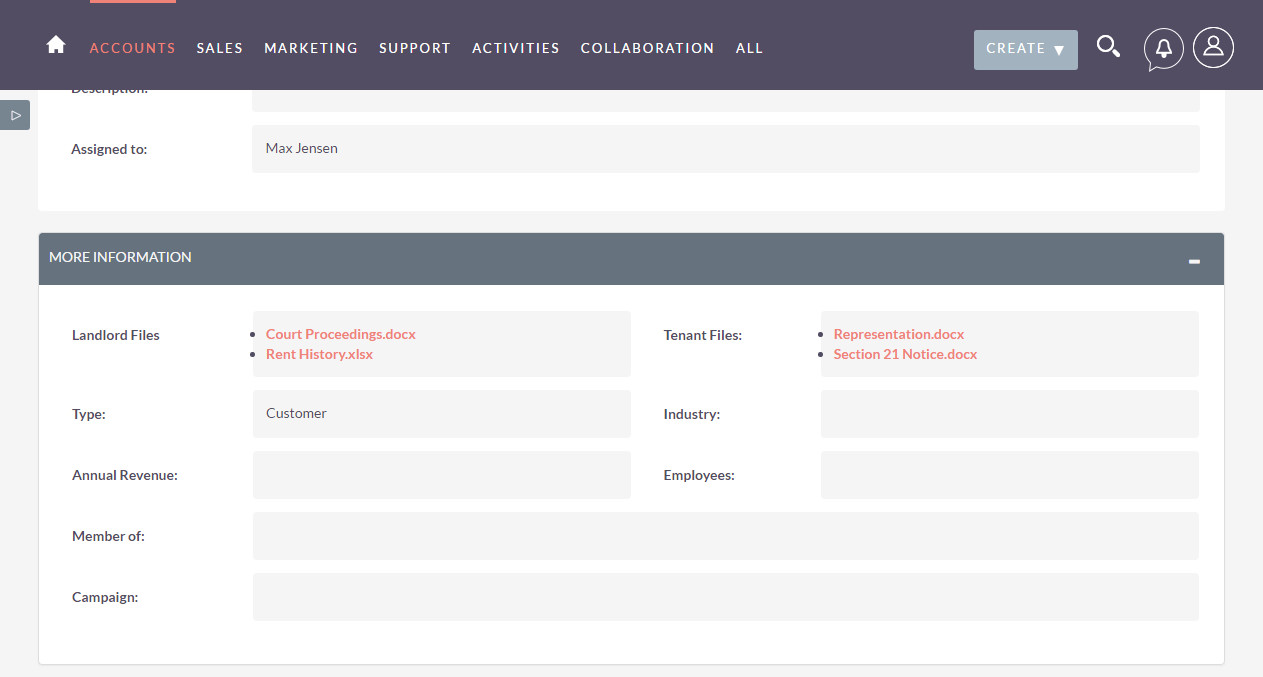This screenshot has height=677, width=1263.
Task: Open Rent History.xlsx file
Action: pyautogui.click(x=319, y=354)
